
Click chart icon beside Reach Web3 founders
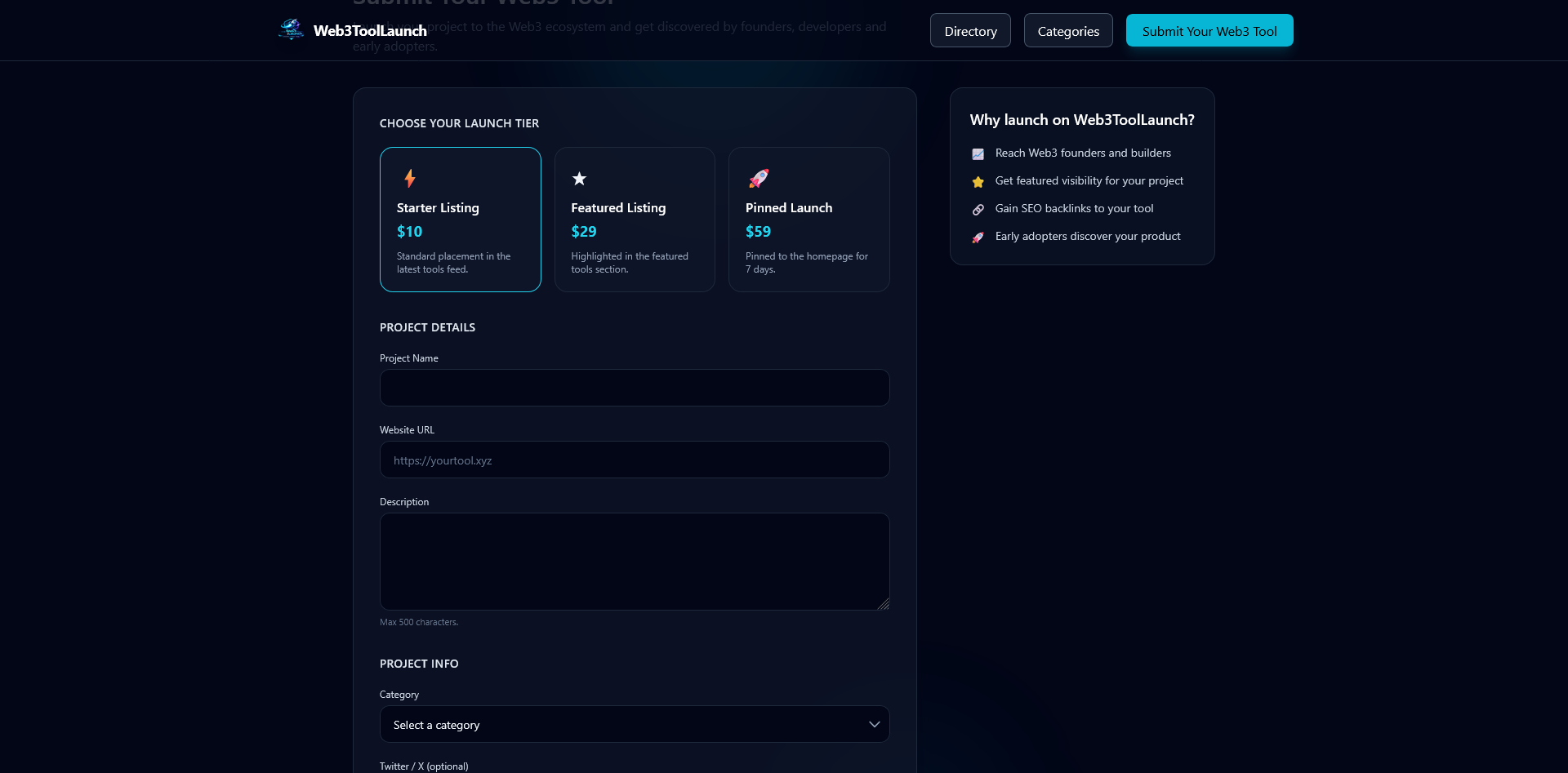click(x=978, y=153)
